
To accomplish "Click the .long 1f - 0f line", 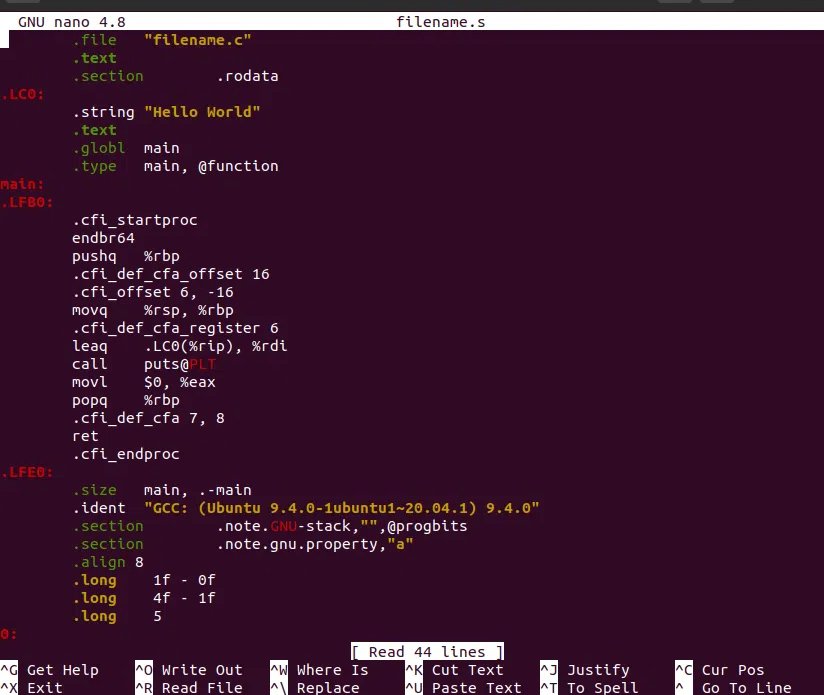I will (x=143, y=580).
